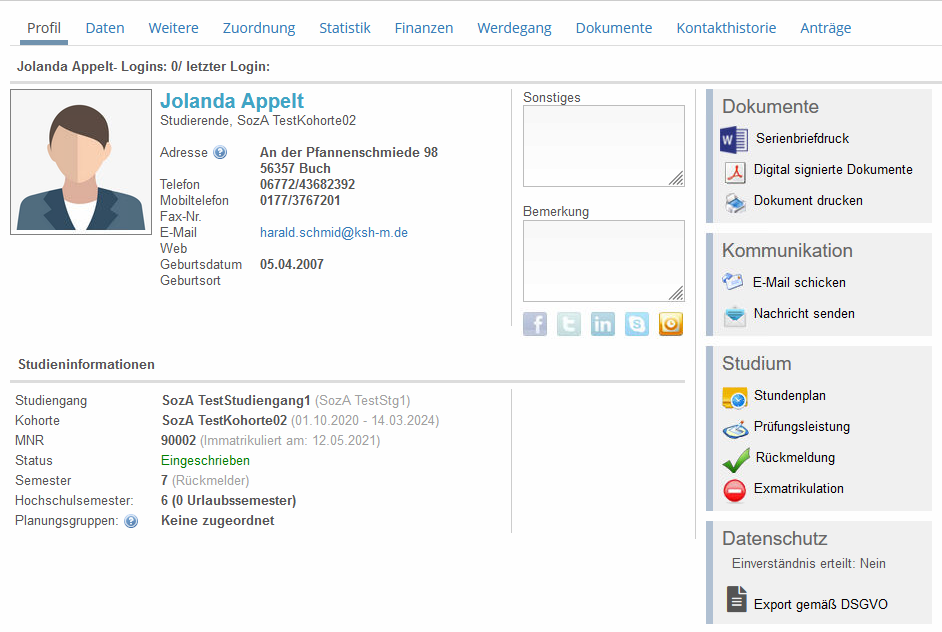Open the LinkedIn profile icon
Image resolution: width=942 pixels, height=632 pixels.
pos(603,324)
